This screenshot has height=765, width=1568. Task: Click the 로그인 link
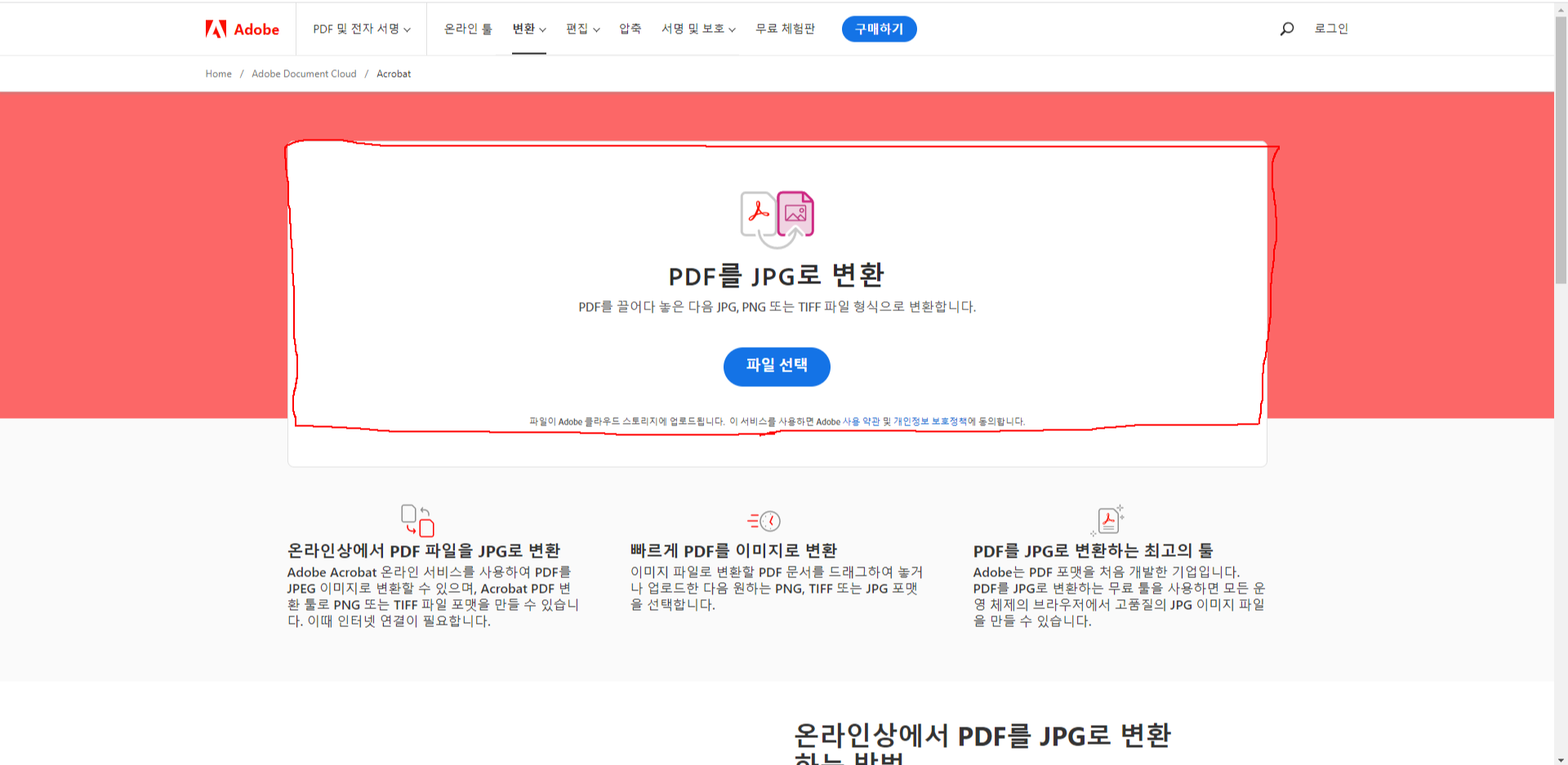pyautogui.click(x=1330, y=29)
